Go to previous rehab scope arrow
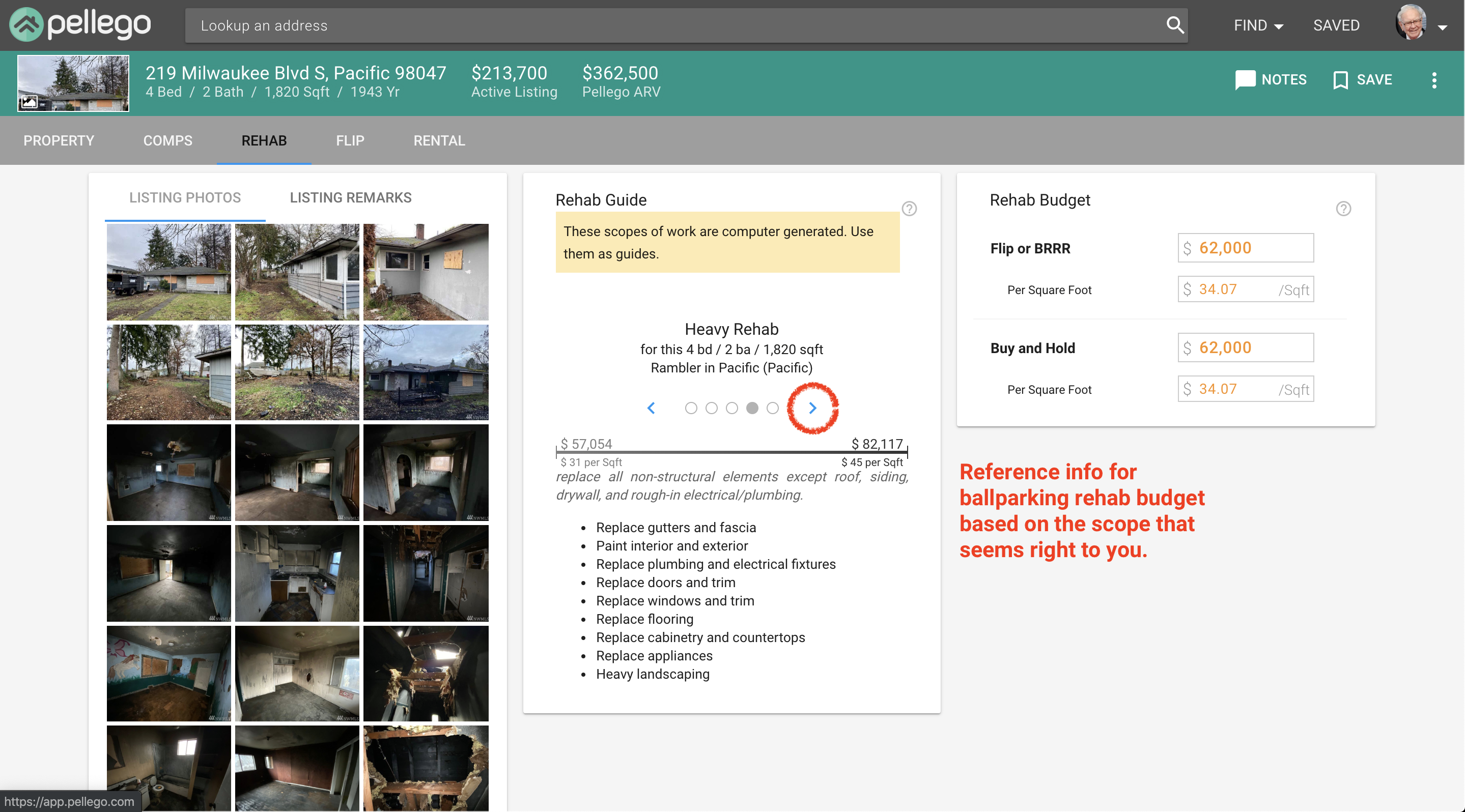The width and height of the screenshot is (1465, 812). tap(651, 408)
